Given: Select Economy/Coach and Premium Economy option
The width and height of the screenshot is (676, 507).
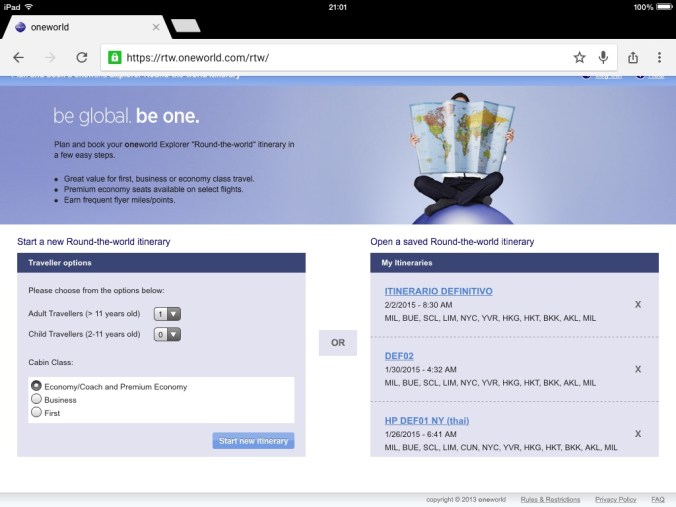Looking at the screenshot, I should [37, 386].
